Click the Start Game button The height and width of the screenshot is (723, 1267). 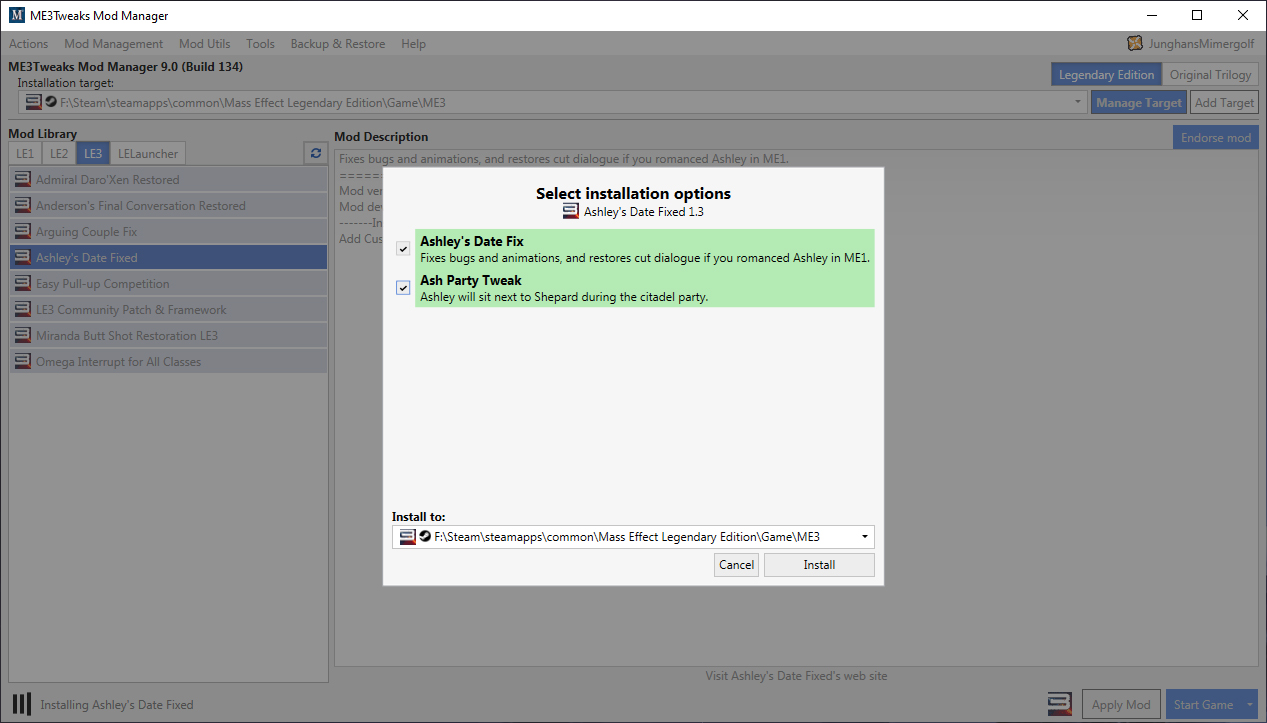pos(1203,704)
